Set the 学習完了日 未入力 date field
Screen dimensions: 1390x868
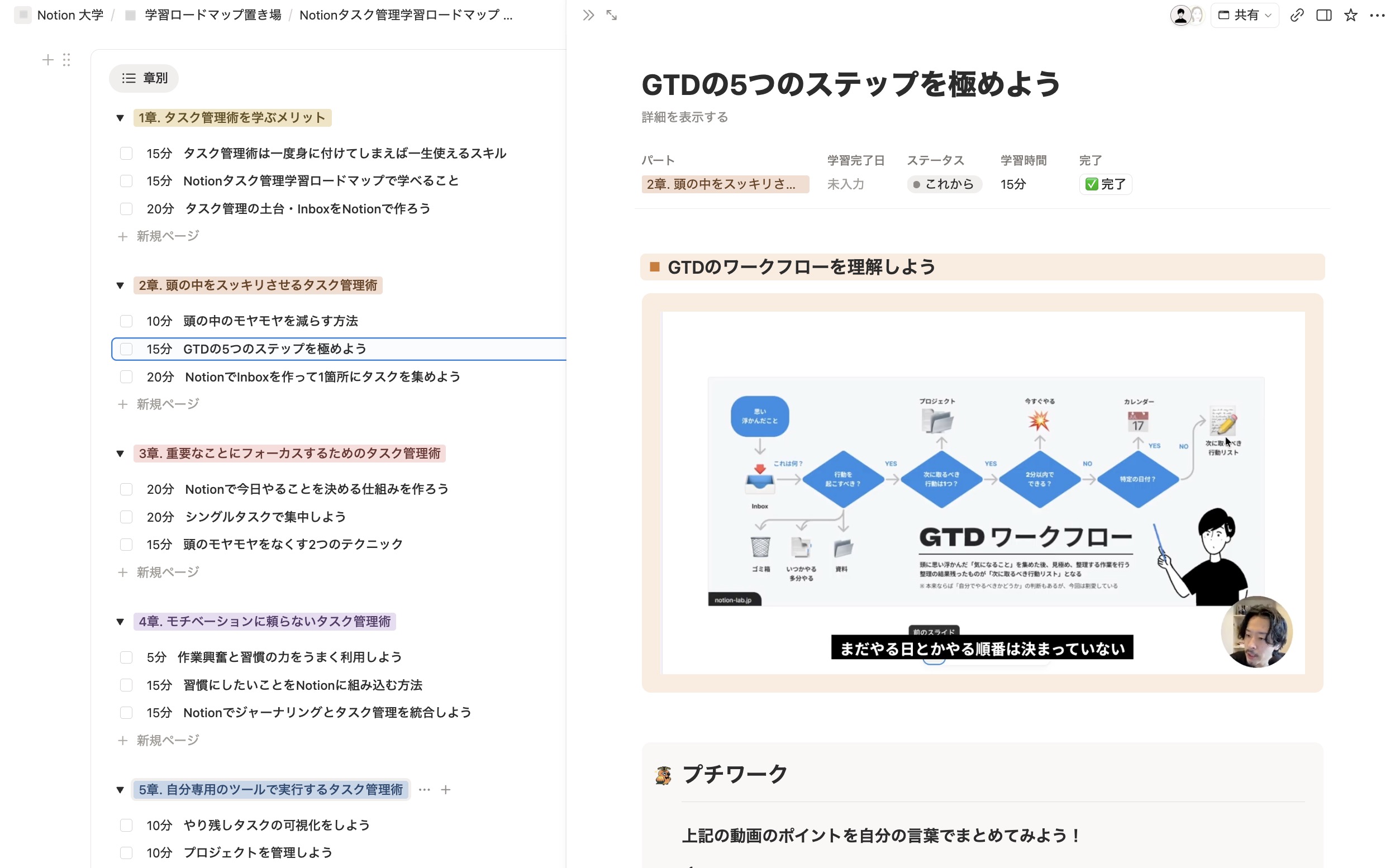coord(845,184)
